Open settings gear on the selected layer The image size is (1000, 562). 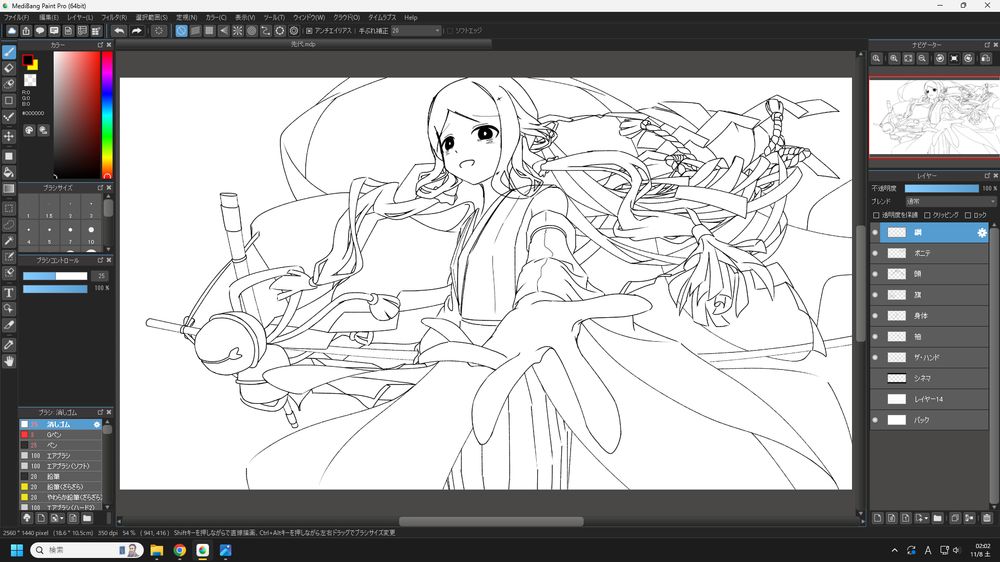tap(982, 233)
